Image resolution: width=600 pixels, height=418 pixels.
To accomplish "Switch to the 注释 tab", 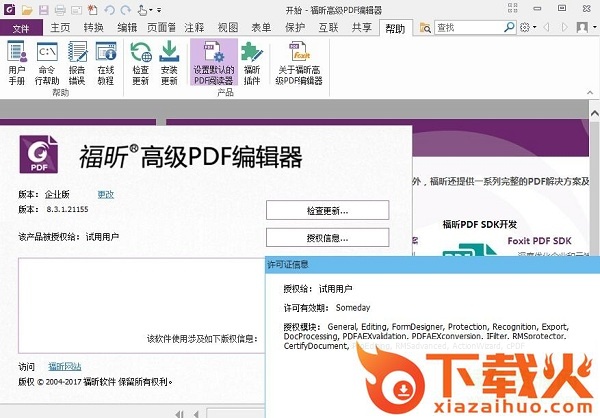I will tap(194, 28).
